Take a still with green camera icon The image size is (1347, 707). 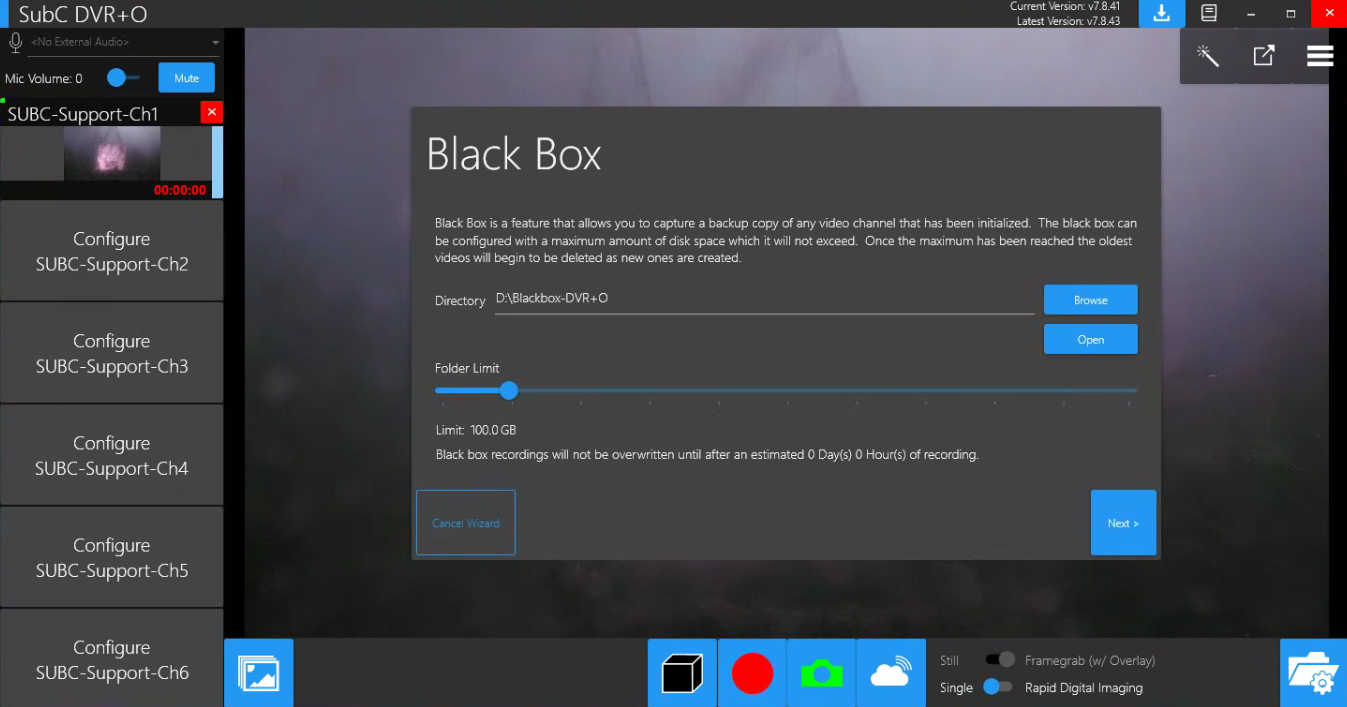pyautogui.click(x=821, y=673)
